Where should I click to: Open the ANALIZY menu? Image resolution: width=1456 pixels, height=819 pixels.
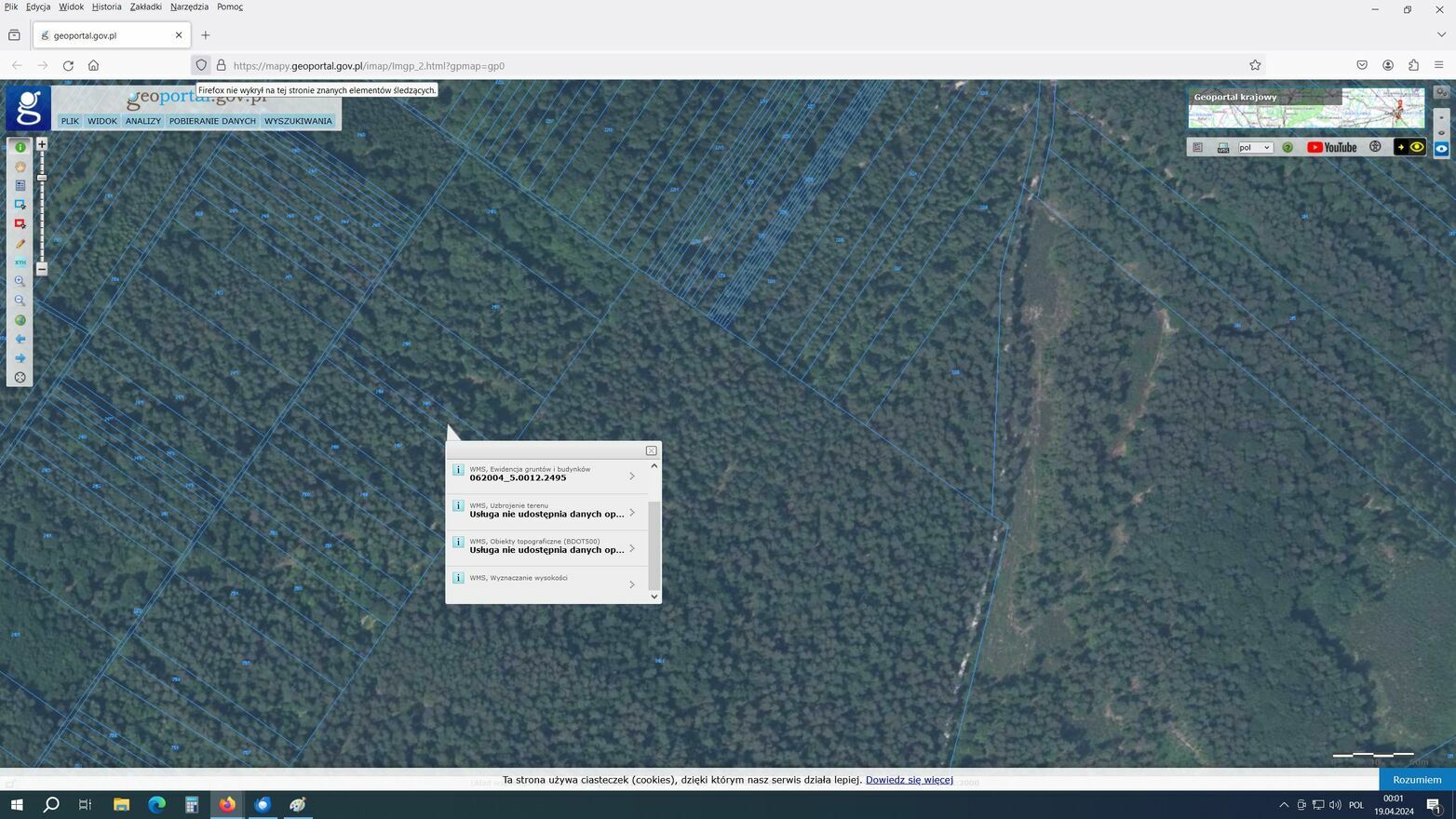pyautogui.click(x=143, y=121)
